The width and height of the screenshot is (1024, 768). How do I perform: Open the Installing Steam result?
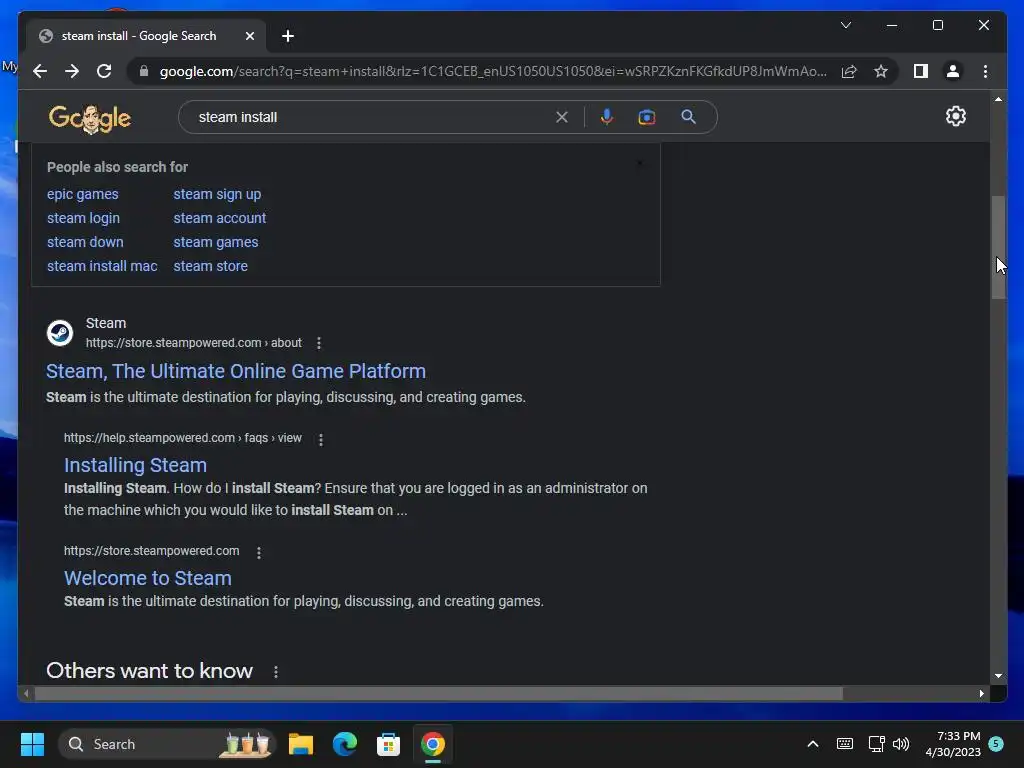(x=135, y=465)
